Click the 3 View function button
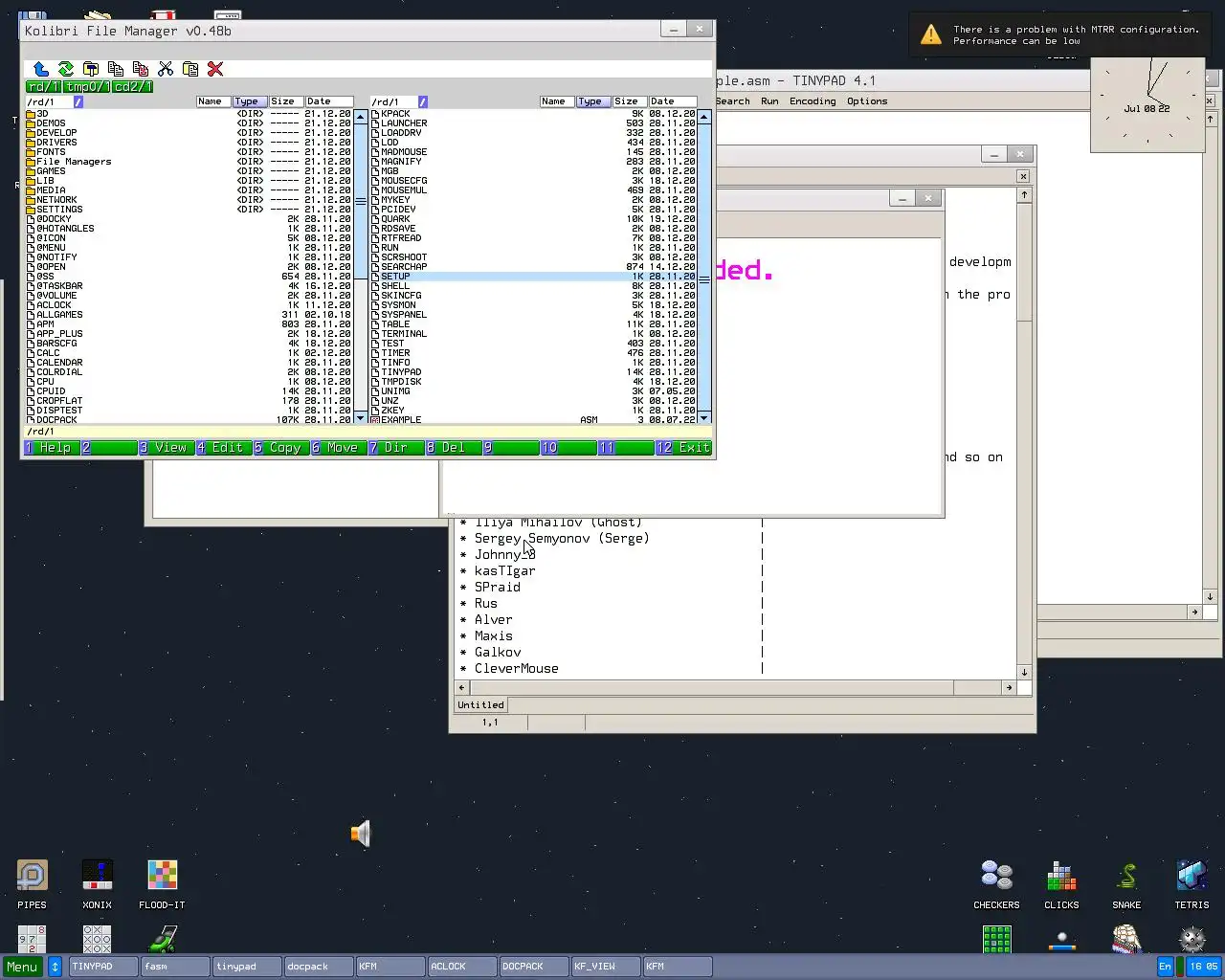This screenshot has width=1225, height=980. tap(167, 448)
